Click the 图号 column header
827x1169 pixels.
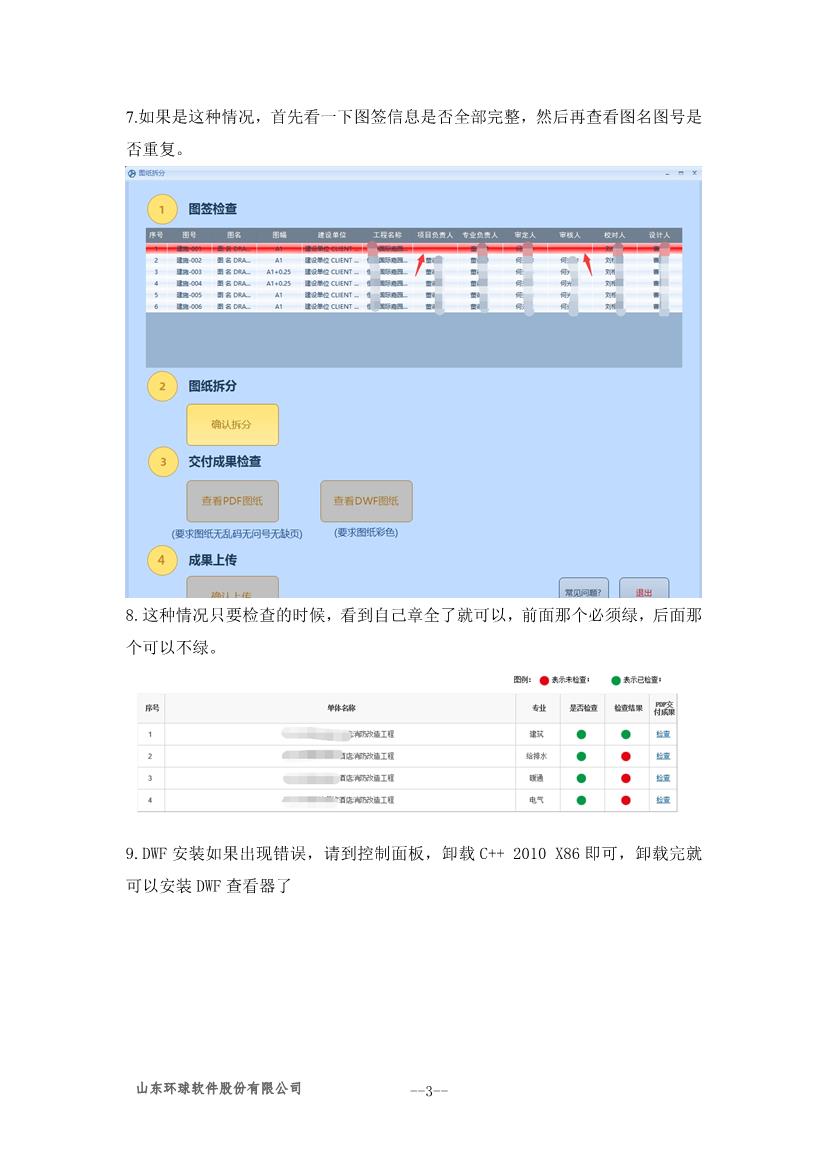coord(189,235)
